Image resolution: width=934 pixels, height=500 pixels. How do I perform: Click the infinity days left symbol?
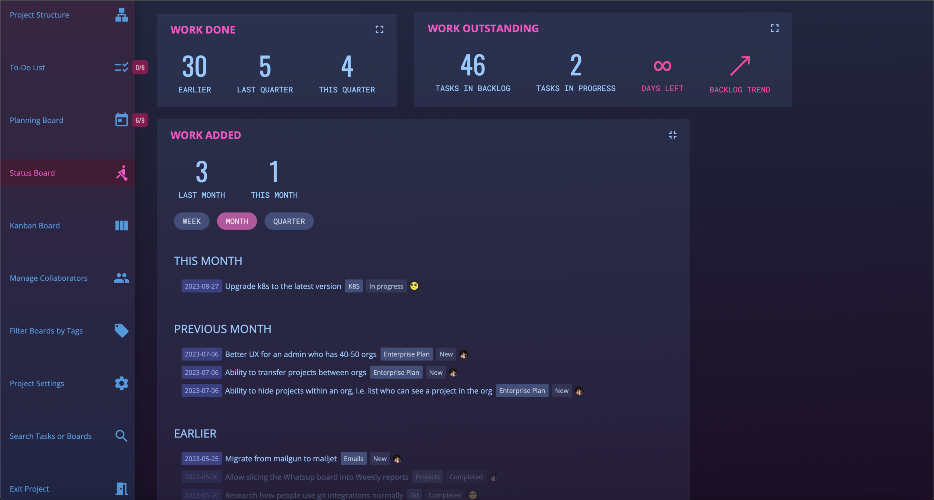click(662, 66)
